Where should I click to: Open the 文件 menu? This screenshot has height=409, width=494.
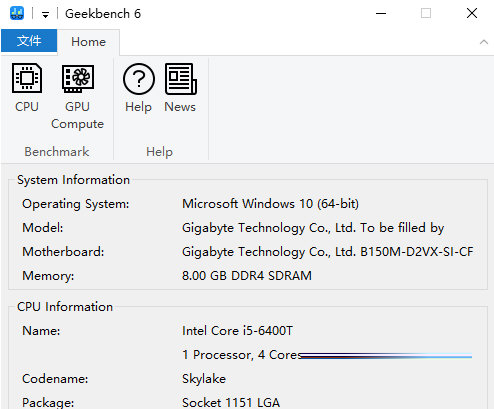[x=29, y=41]
